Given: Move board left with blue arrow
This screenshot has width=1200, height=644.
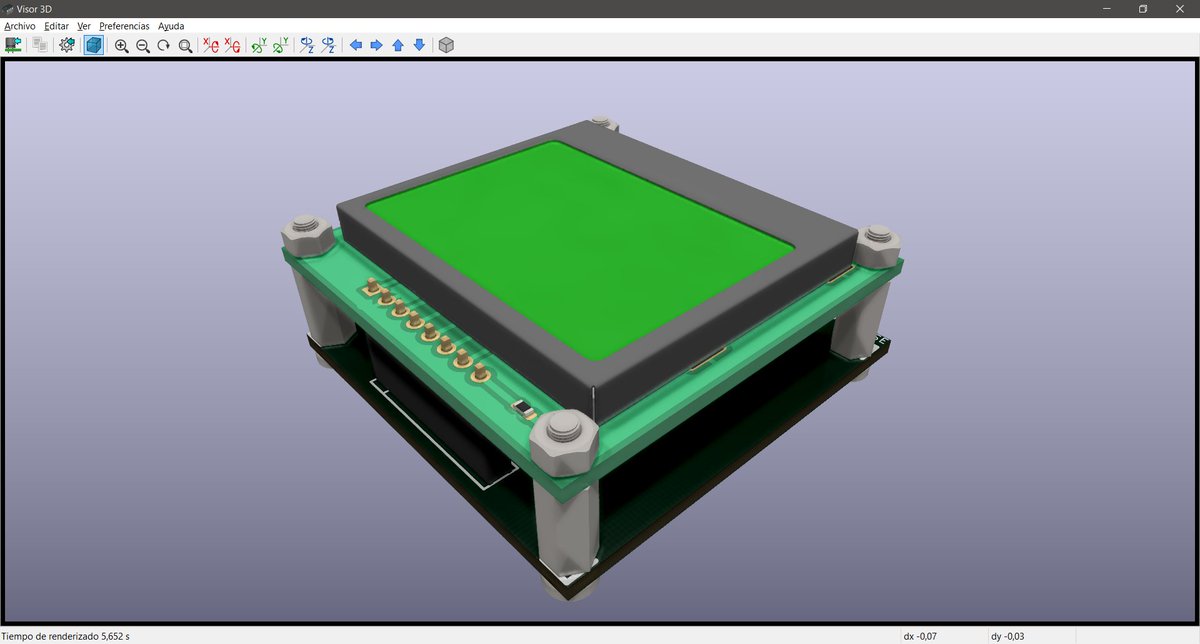Looking at the screenshot, I should [x=355, y=45].
